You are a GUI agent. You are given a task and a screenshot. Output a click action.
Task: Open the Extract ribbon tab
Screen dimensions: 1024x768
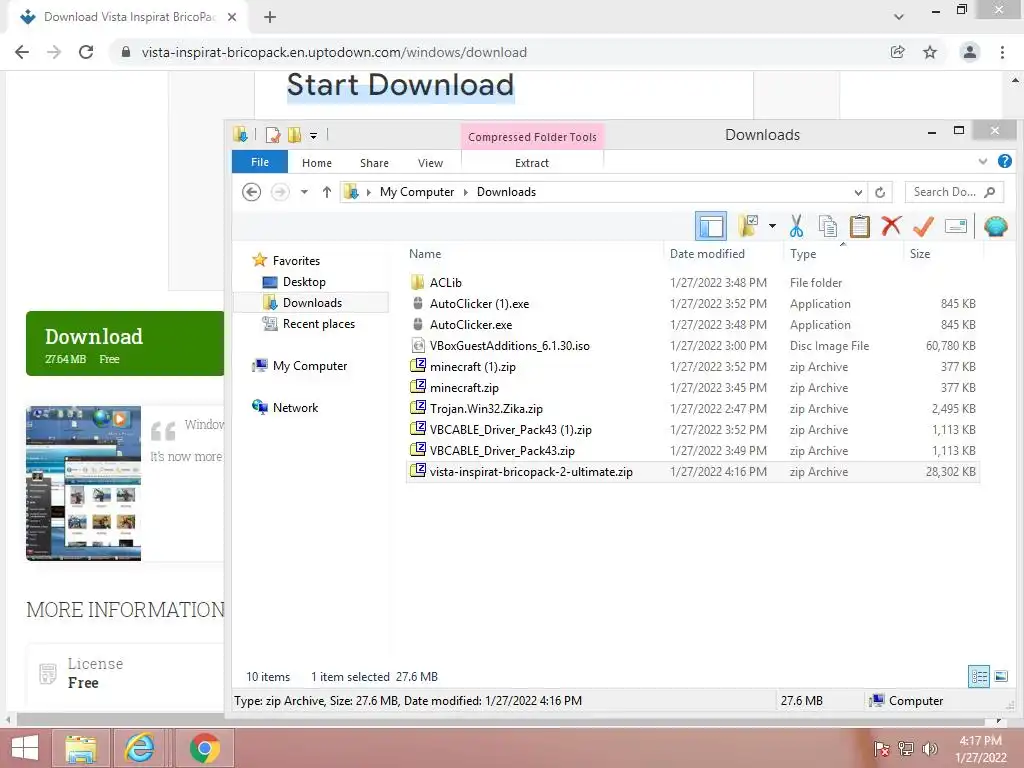(x=532, y=163)
